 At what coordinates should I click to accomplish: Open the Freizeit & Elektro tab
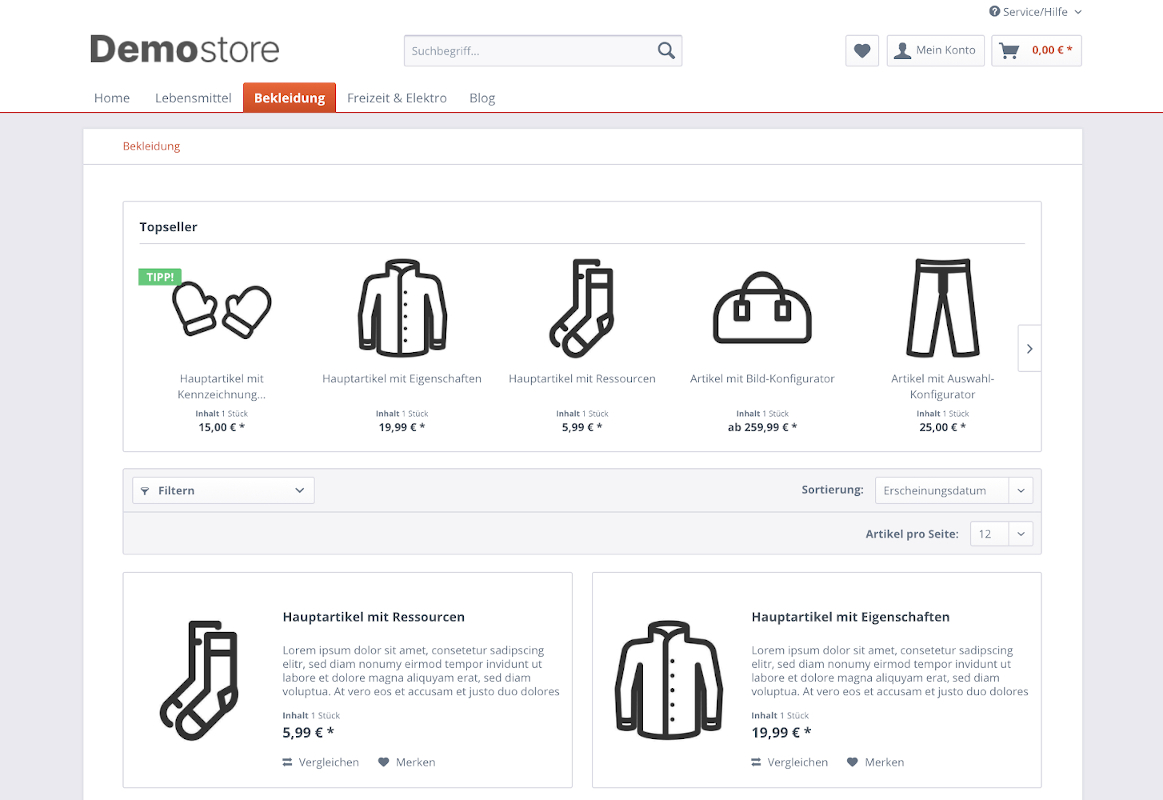397,98
